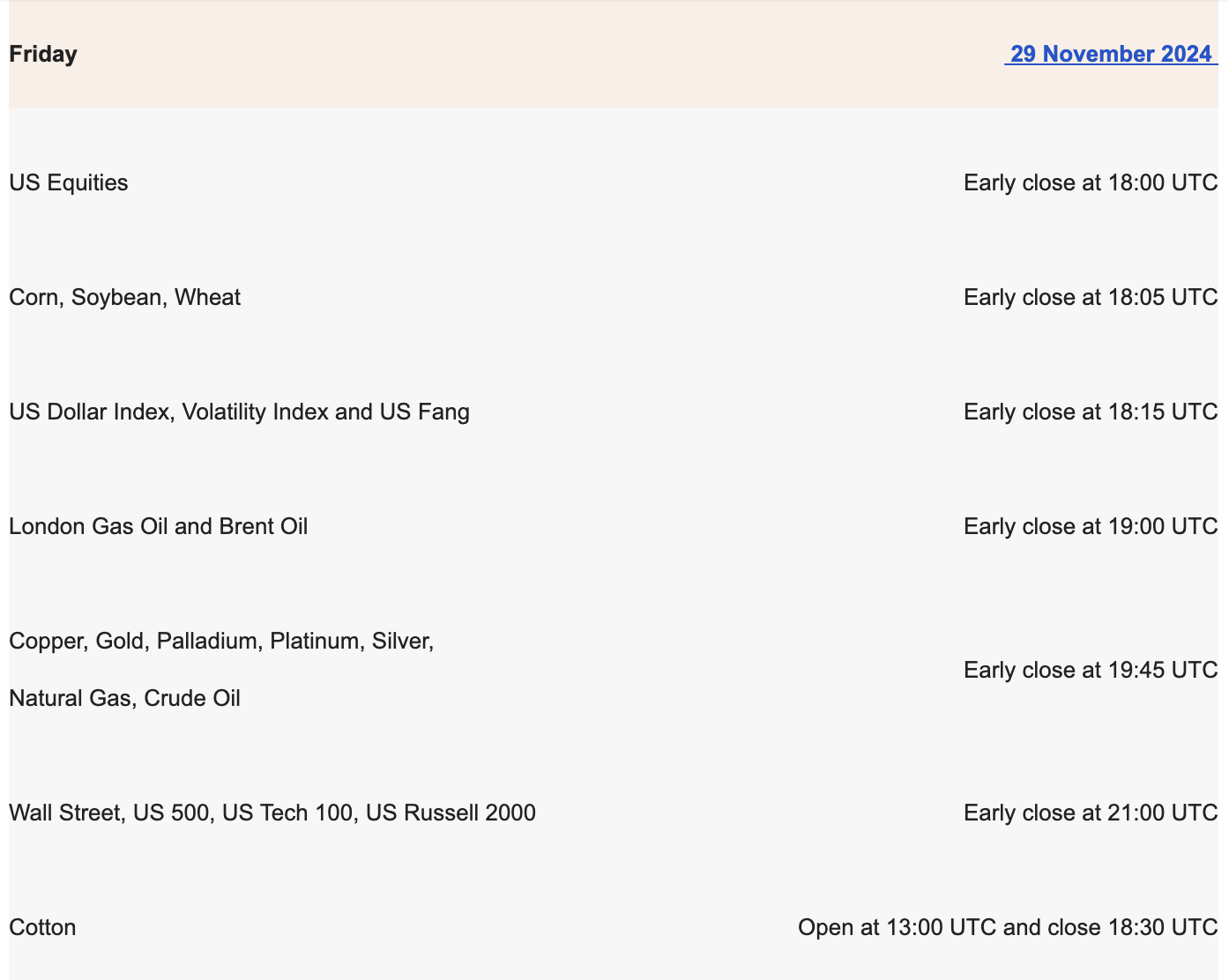The image size is (1229, 980).
Task: Click Early close at 19:45 UTC text
Action: click(1091, 670)
